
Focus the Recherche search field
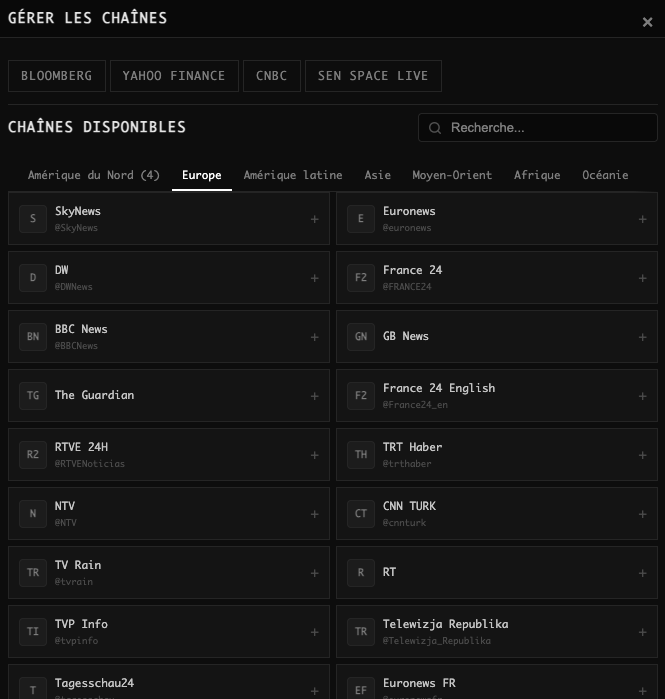point(545,128)
